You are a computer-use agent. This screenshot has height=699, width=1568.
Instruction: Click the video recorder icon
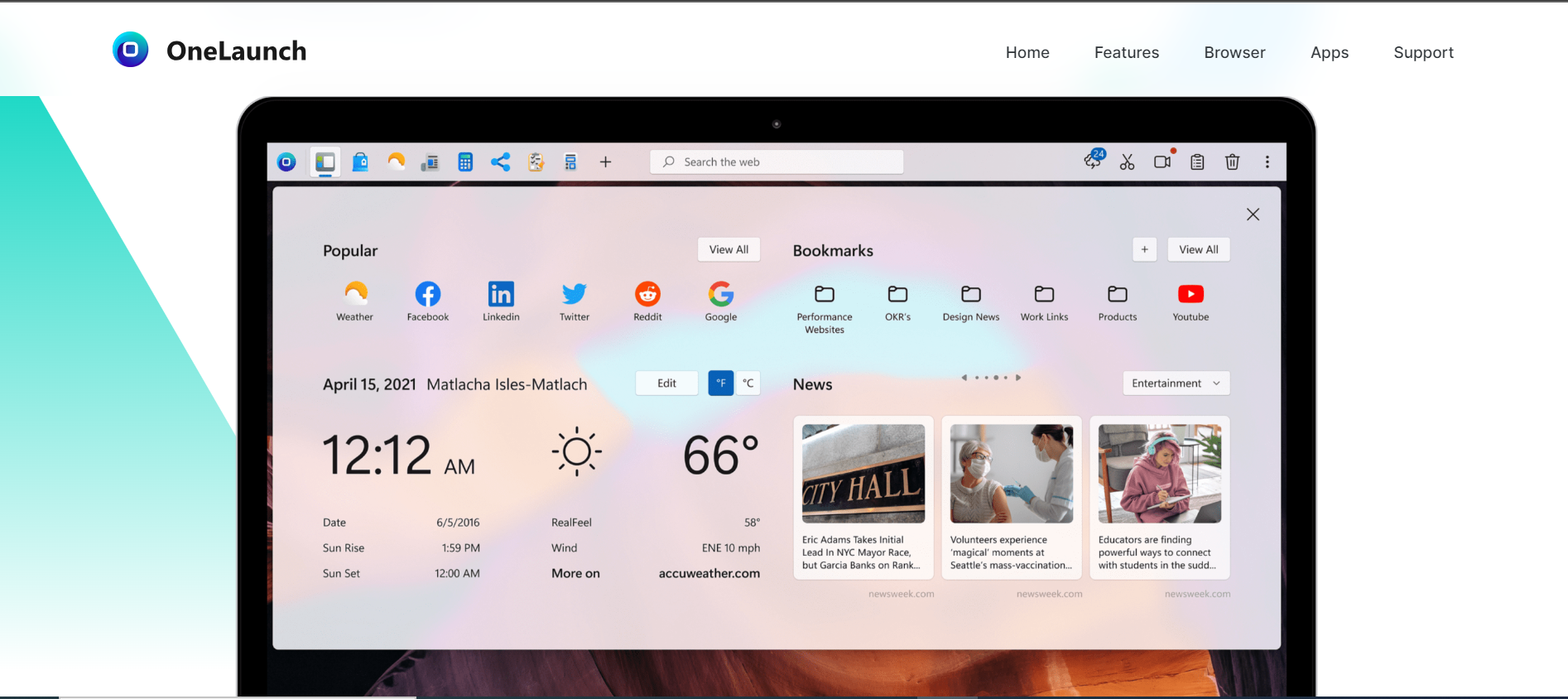pyautogui.click(x=1162, y=162)
